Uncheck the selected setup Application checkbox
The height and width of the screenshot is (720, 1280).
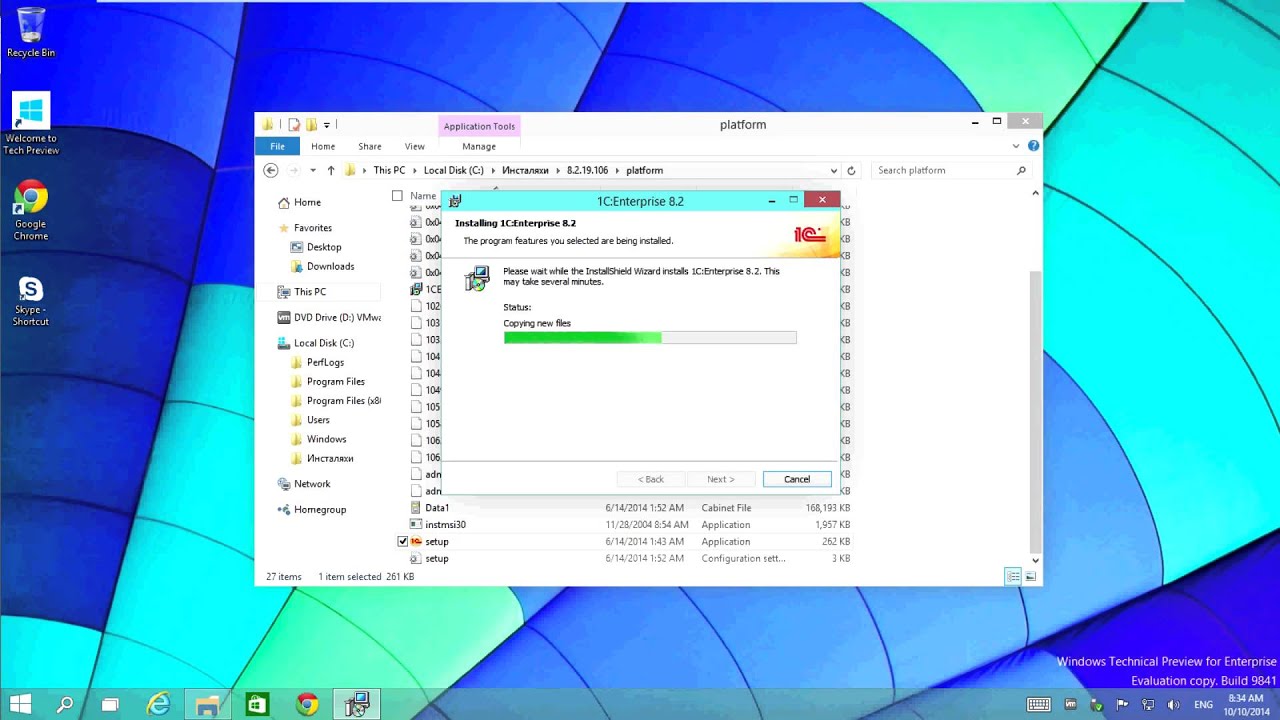(x=403, y=541)
